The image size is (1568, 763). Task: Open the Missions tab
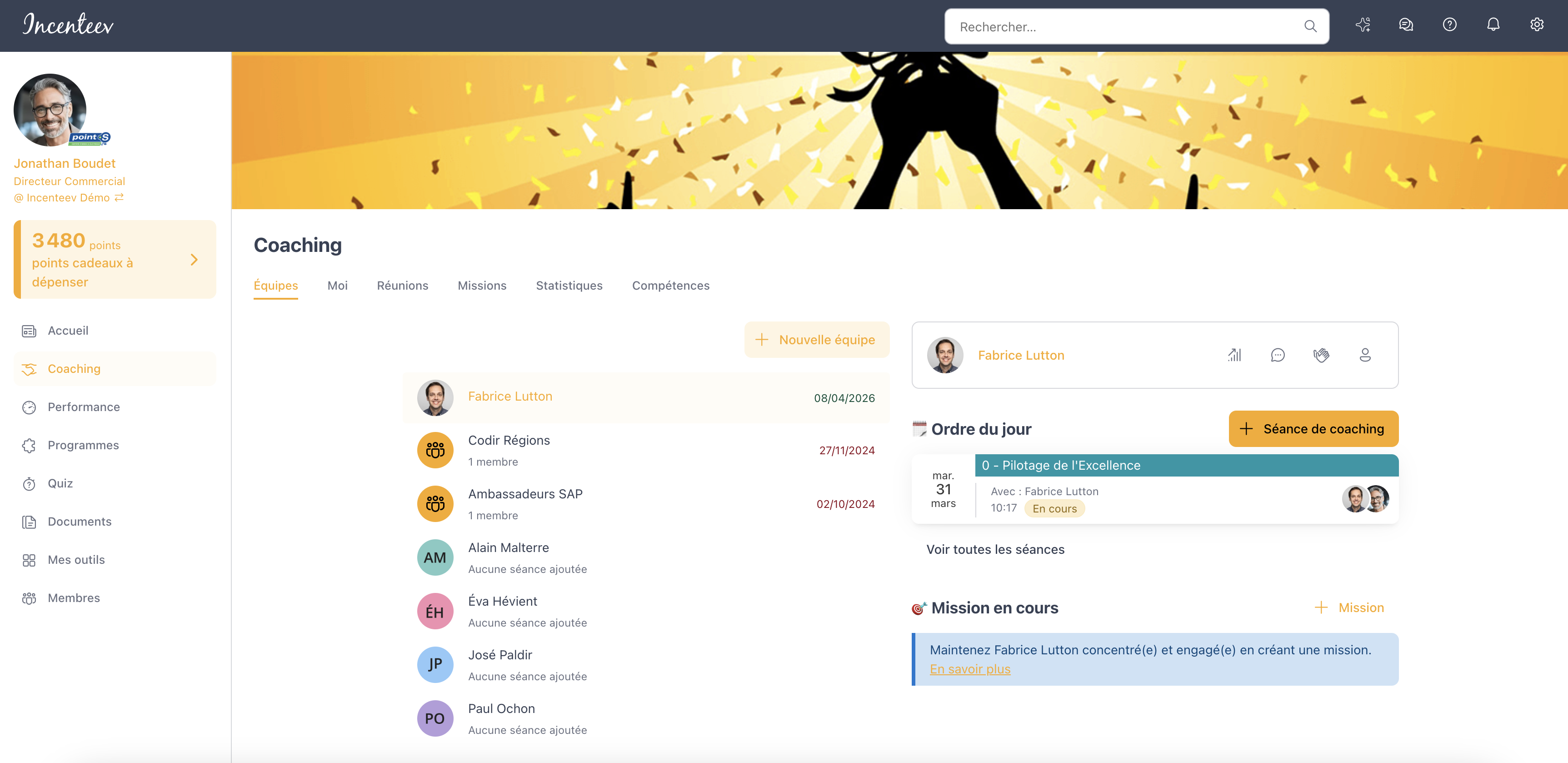point(481,286)
